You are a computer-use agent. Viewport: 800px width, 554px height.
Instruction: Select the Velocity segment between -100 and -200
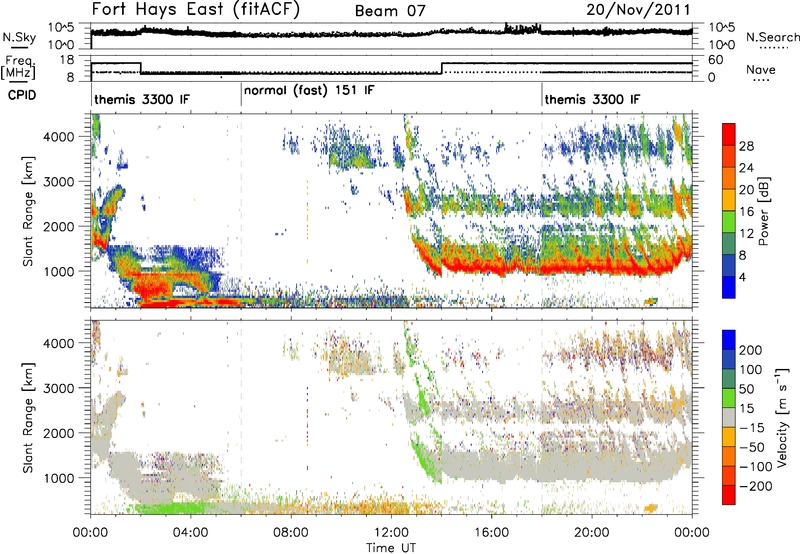[729, 475]
